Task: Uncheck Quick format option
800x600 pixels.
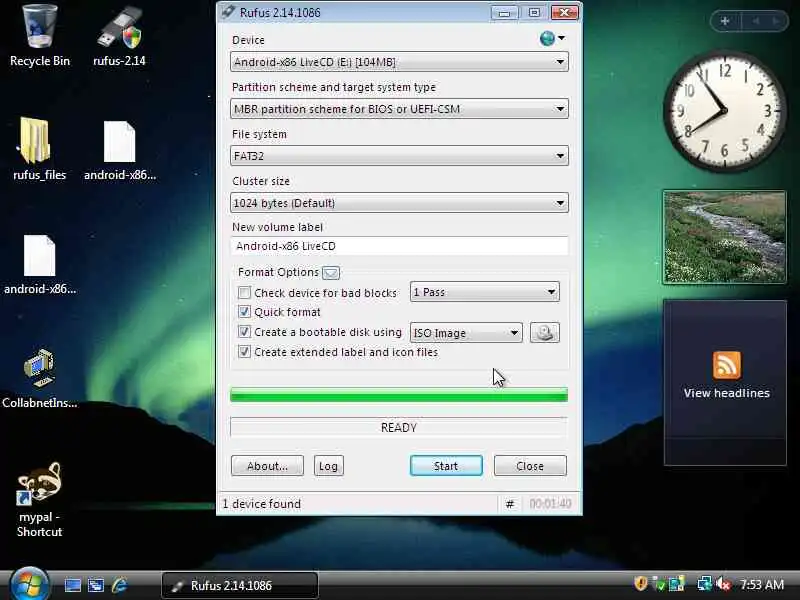Action: 244,312
